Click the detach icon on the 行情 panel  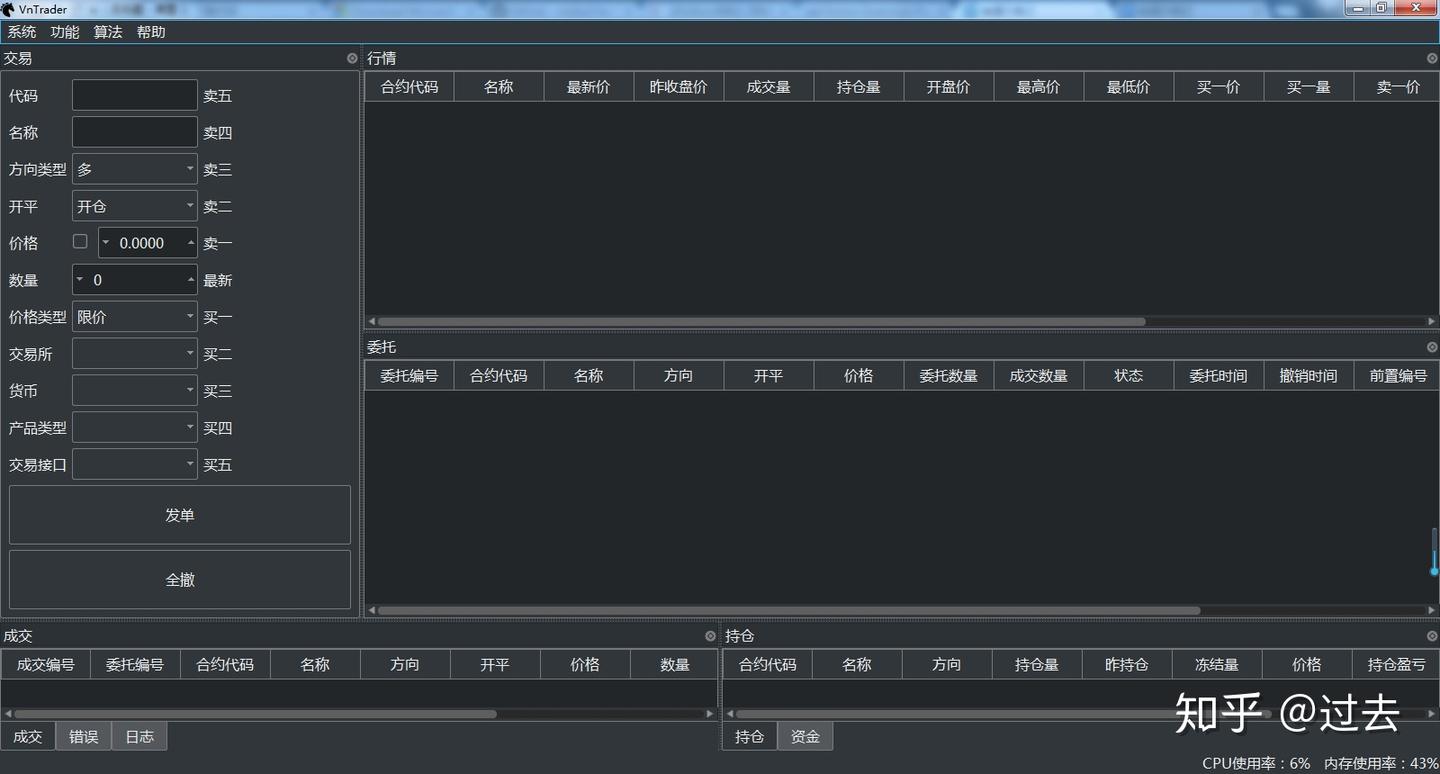pos(1432,57)
